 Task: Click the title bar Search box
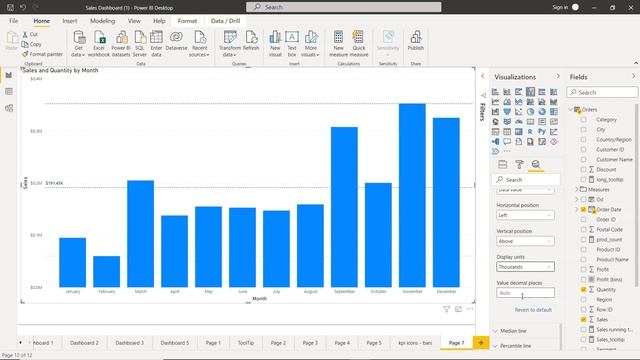[344, 7]
